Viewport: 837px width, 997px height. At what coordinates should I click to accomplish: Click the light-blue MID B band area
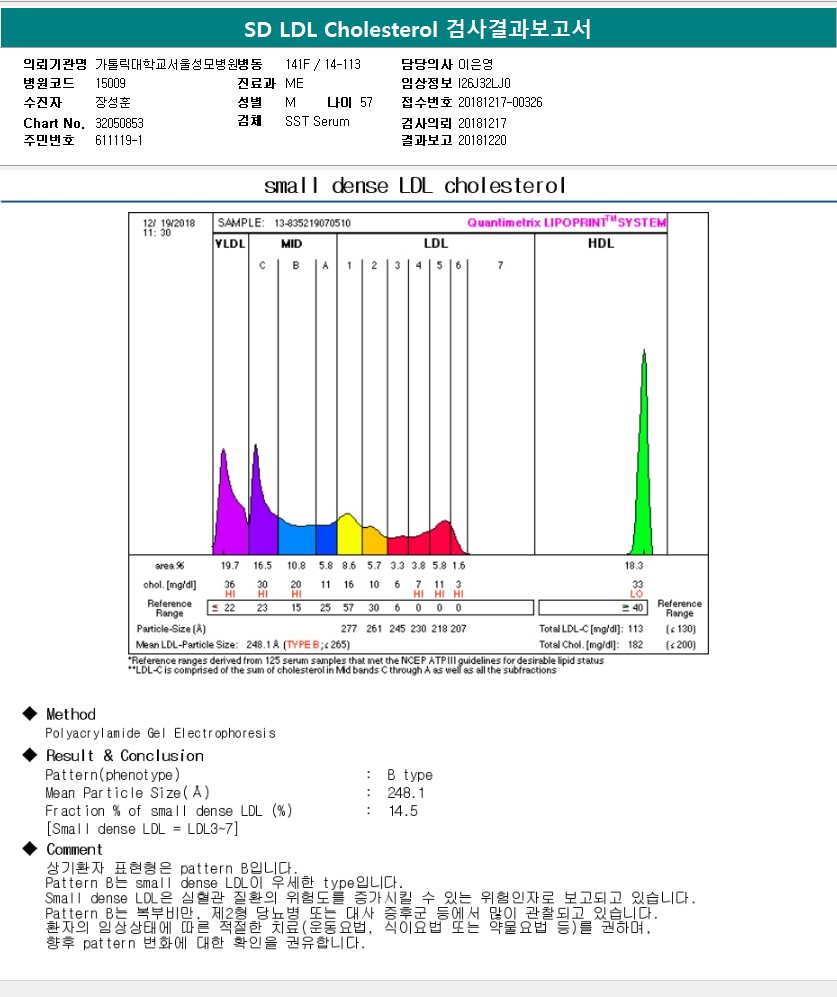click(296, 539)
